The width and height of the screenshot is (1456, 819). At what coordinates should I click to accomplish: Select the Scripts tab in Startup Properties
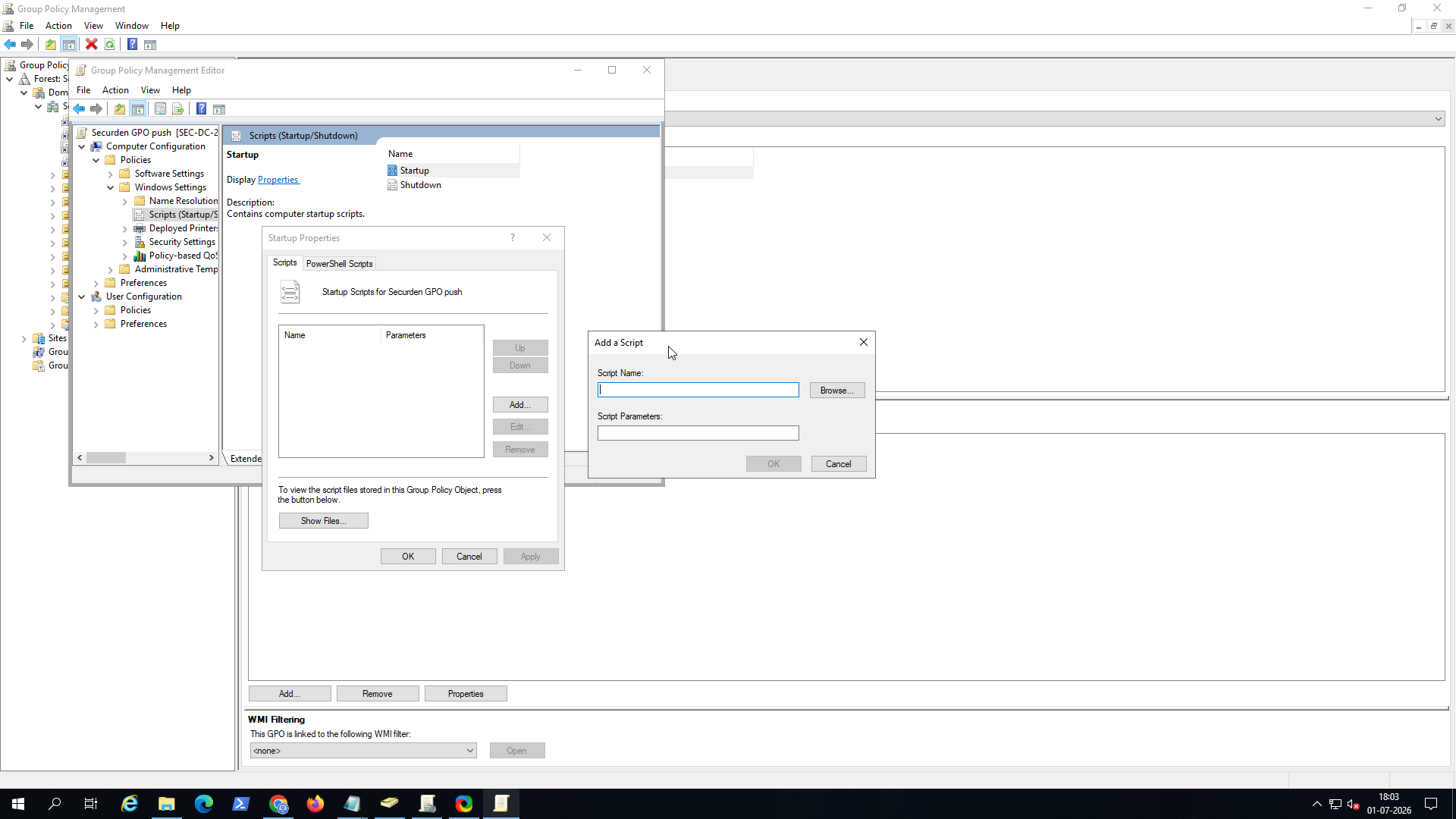point(285,262)
